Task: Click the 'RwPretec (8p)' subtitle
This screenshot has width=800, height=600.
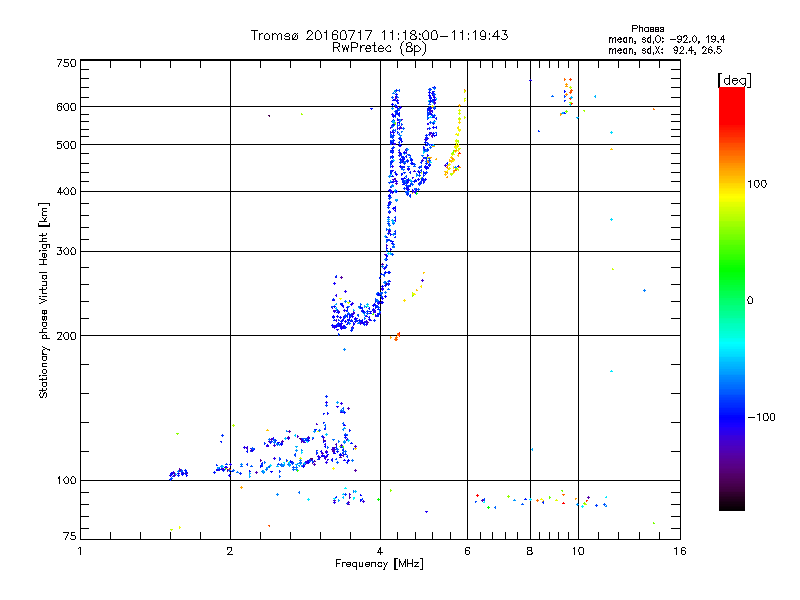Action: pyautogui.click(x=379, y=48)
